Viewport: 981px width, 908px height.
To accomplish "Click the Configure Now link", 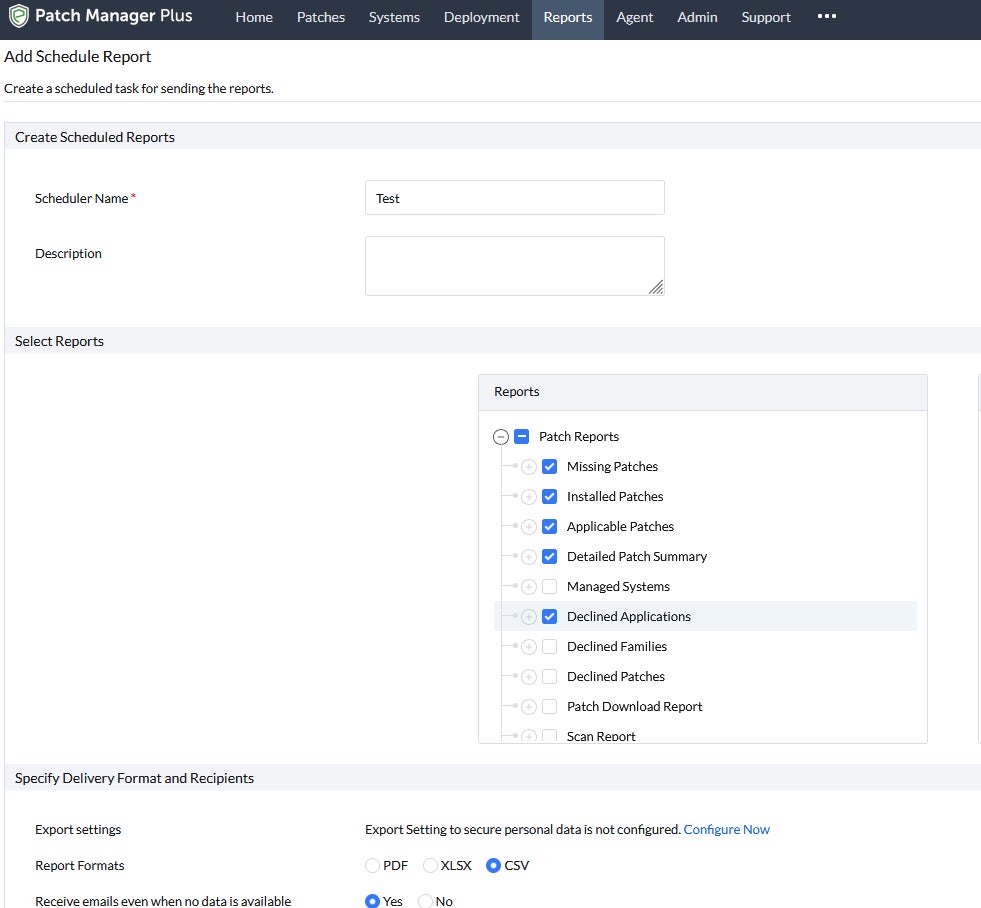I will pyautogui.click(x=726, y=830).
